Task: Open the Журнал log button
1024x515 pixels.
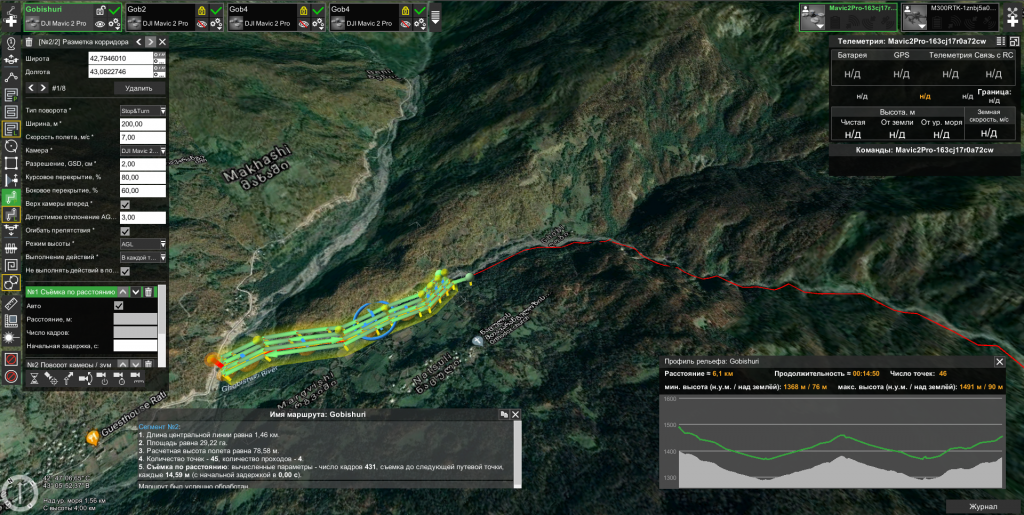Action: coord(983,506)
